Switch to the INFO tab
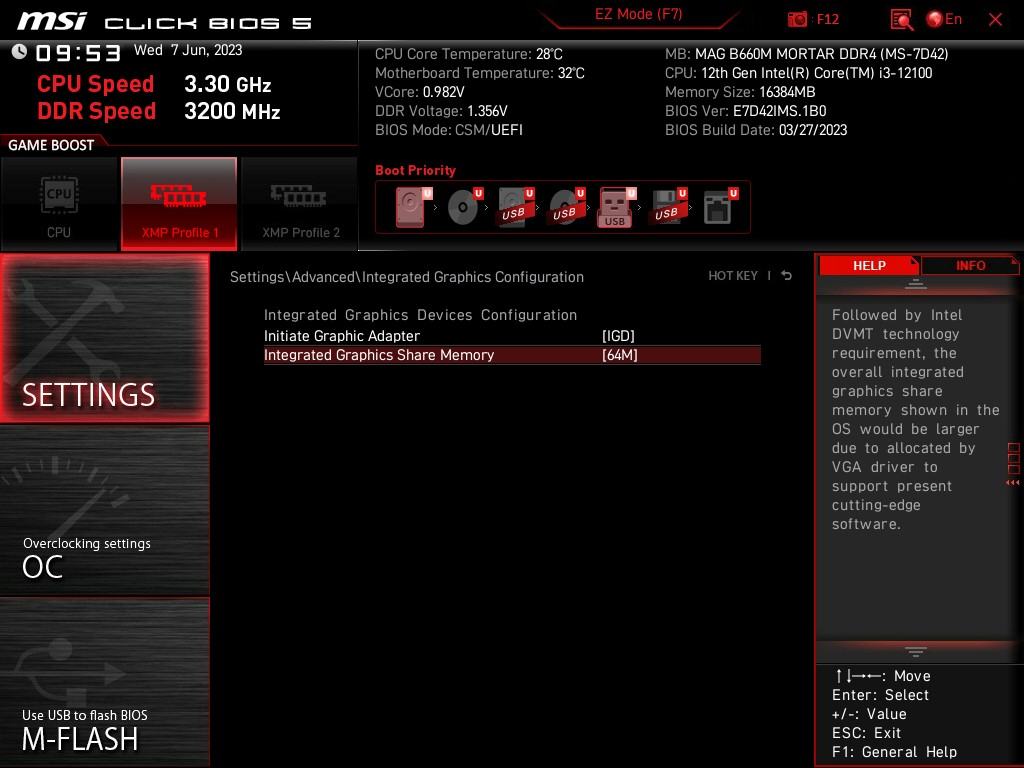Screen dimensions: 1024x768 970,265
